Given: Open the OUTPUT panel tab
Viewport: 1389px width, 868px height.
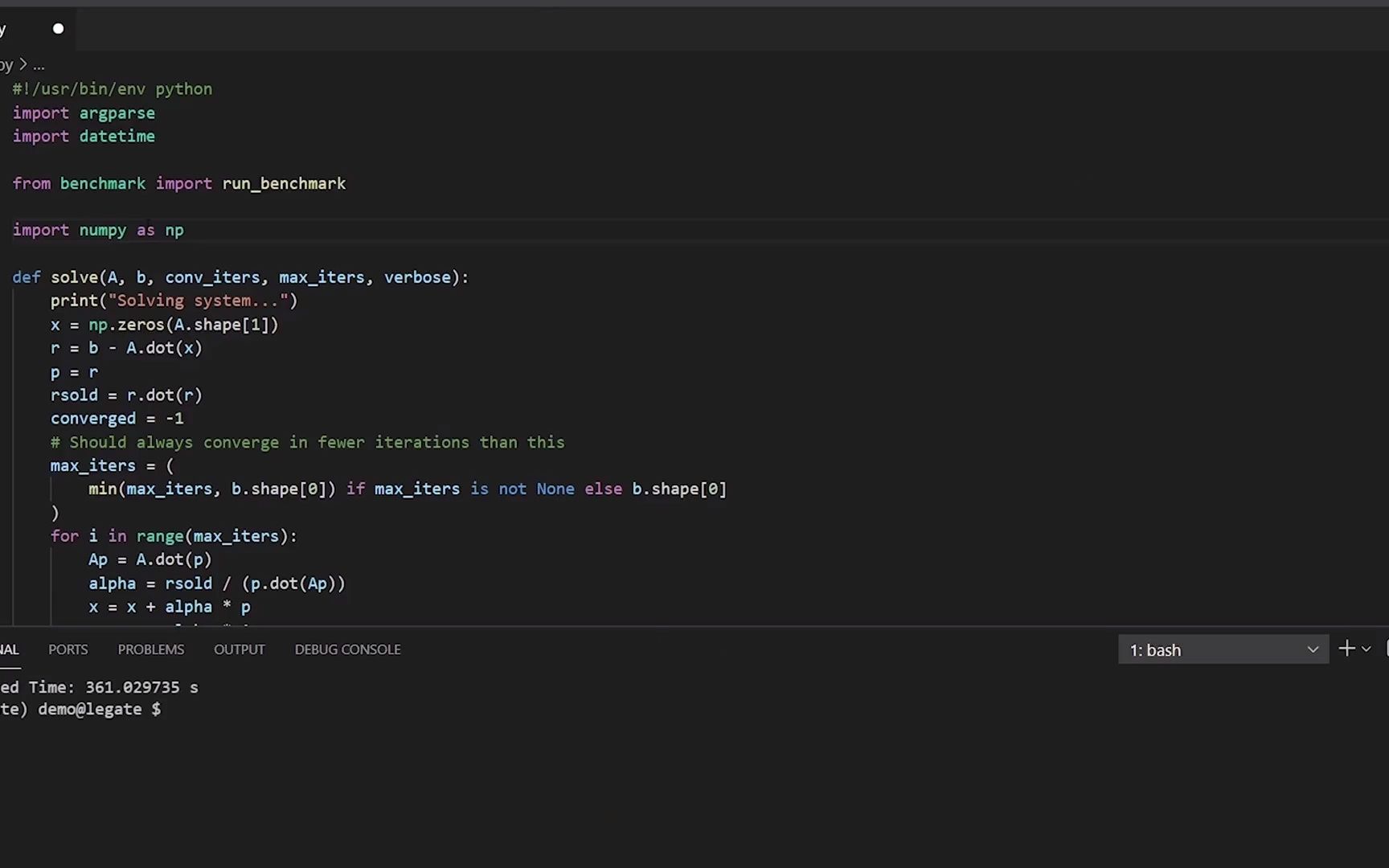Looking at the screenshot, I should coord(239,649).
